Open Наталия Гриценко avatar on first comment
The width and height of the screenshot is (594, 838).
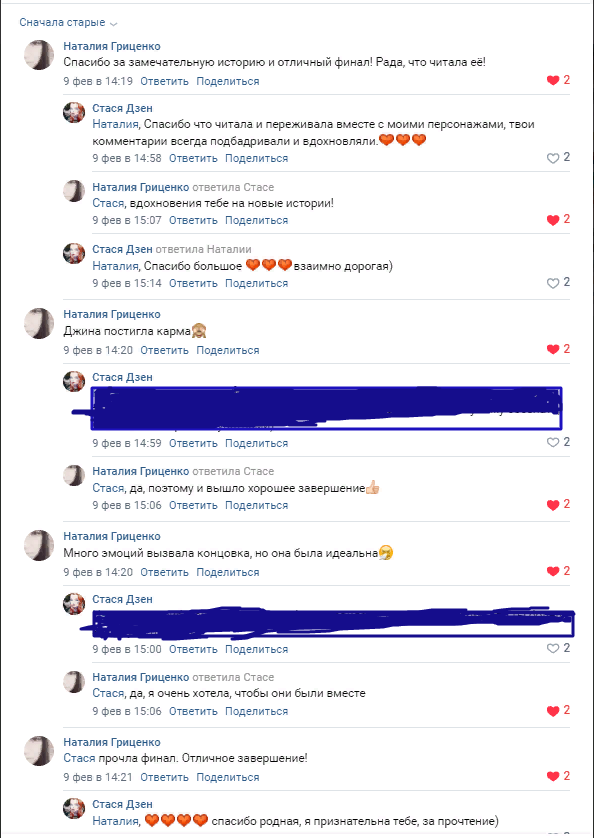[39, 55]
